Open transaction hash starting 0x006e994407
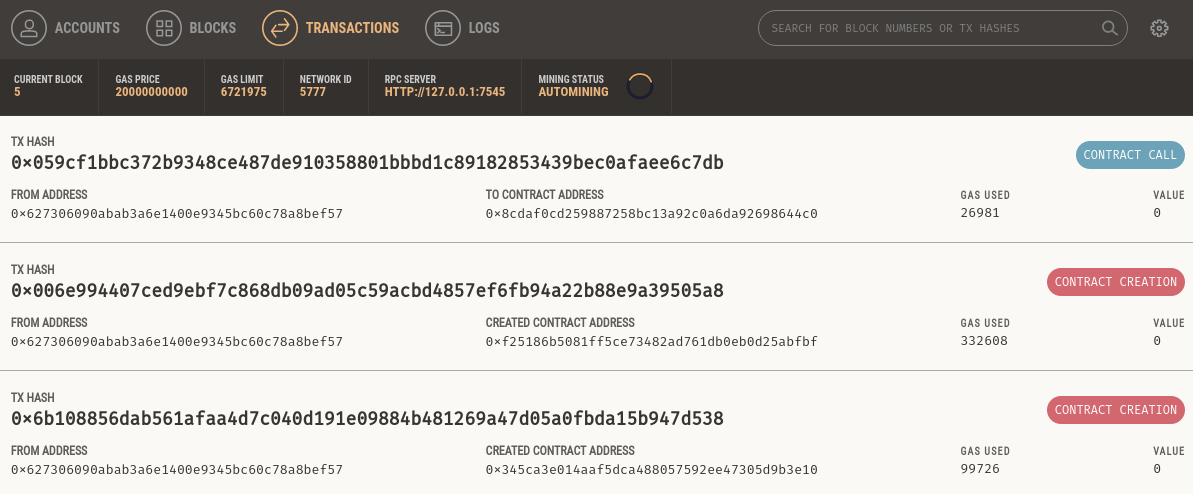Image resolution: width=1193 pixels, height=494 pixels. click(x=367, y=291)
